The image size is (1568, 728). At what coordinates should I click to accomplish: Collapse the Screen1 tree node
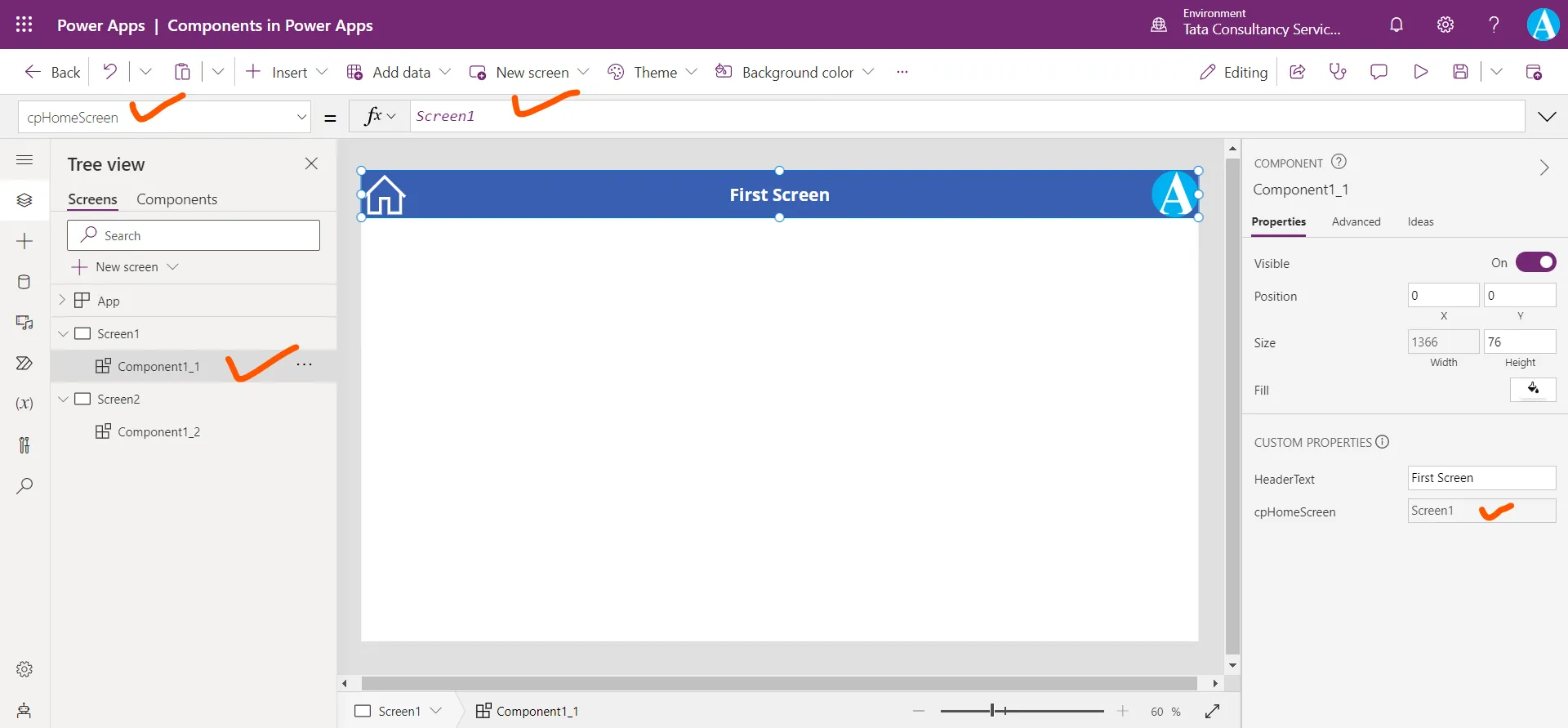click(63, 333)
